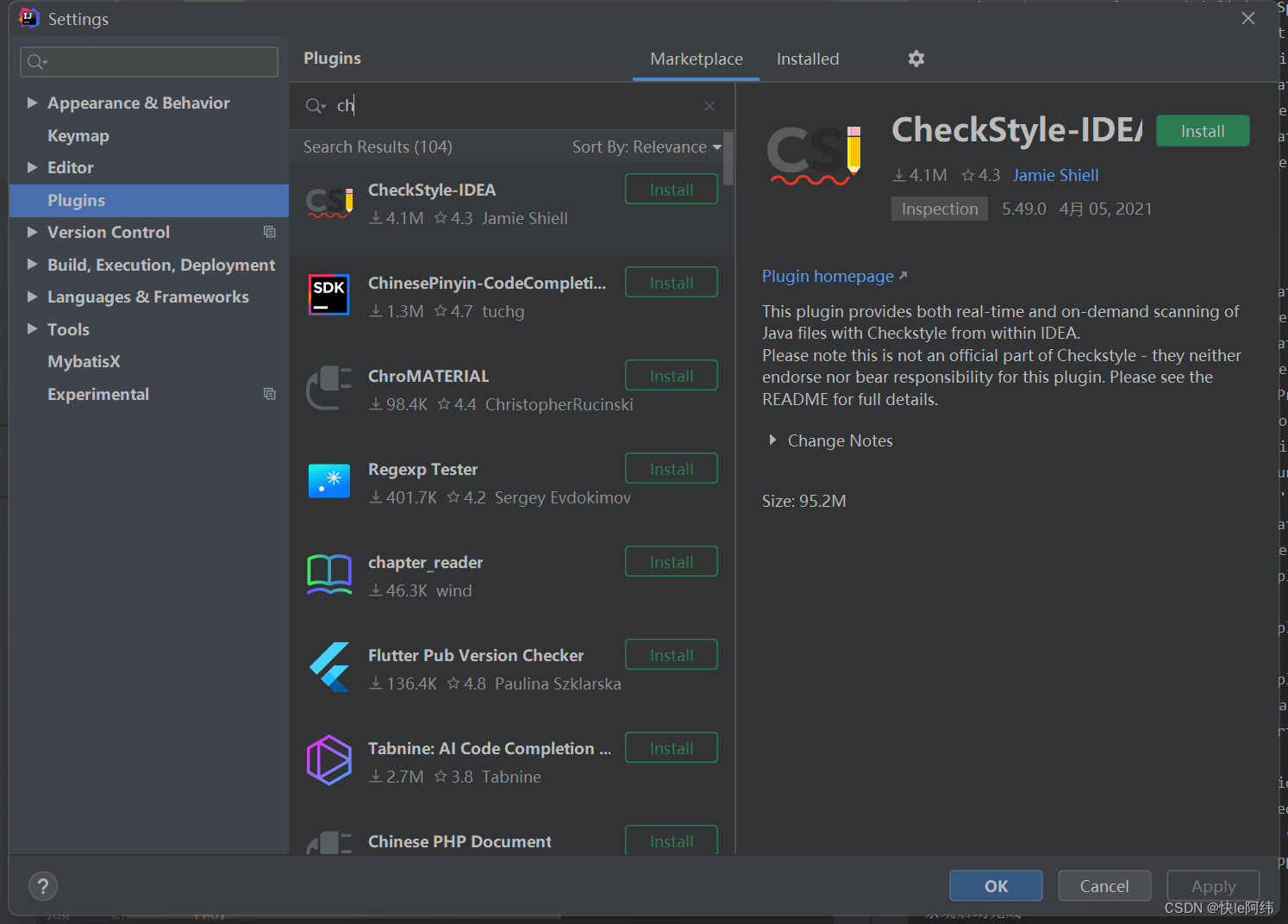Open the help question mark icon
This screenshot has width=1288, height=924.
pyautogui.click(x=43, y=886)
